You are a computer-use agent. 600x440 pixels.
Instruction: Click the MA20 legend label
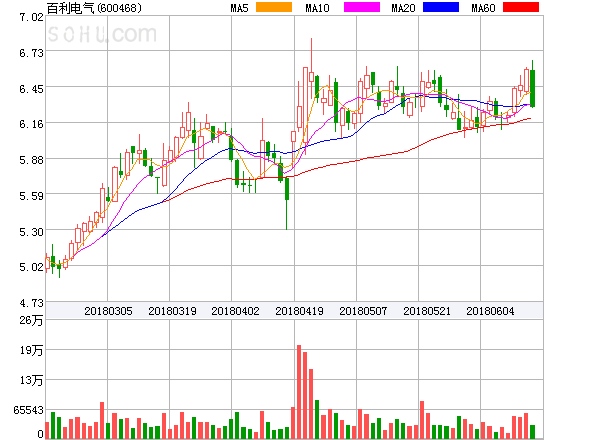(403, 8)
